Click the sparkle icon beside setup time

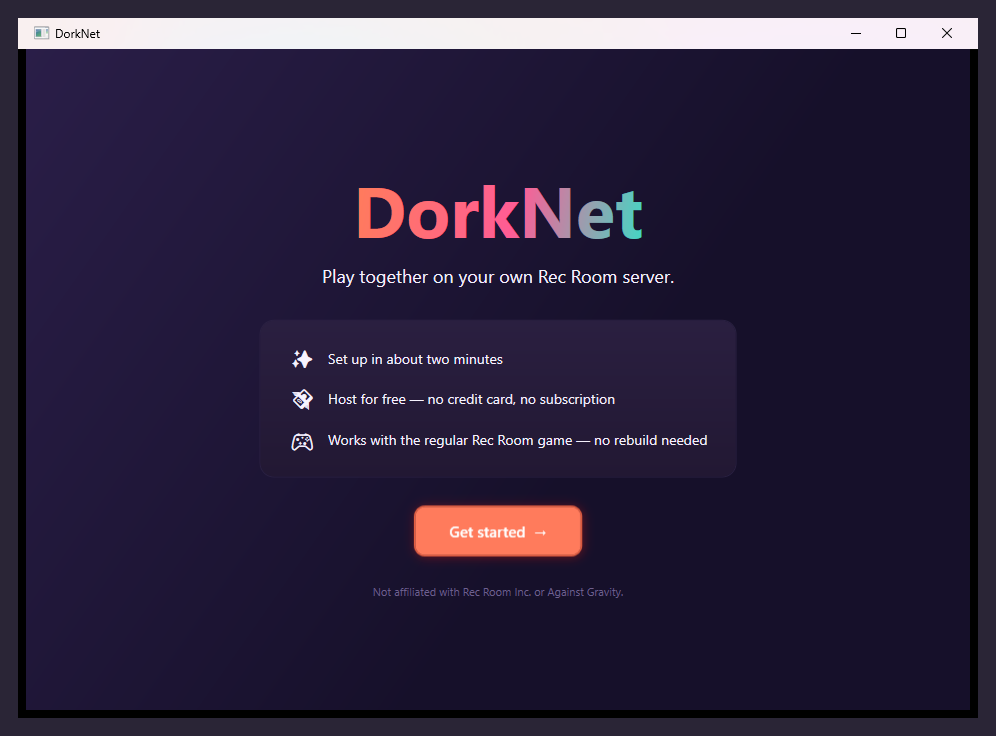click(x=302, y=359)
